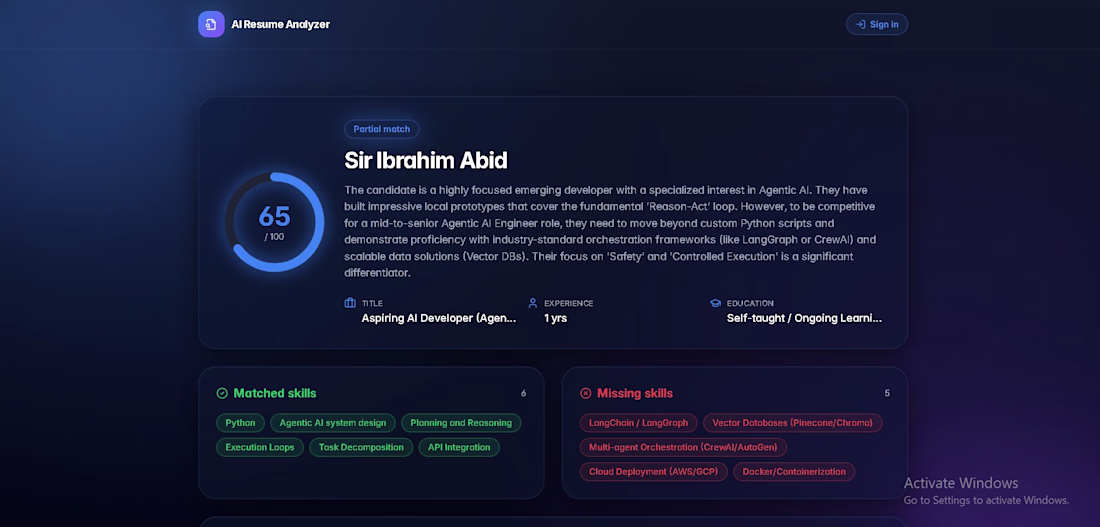
Task: Select the Execution Loops tag
Action: tap(260, 447)
